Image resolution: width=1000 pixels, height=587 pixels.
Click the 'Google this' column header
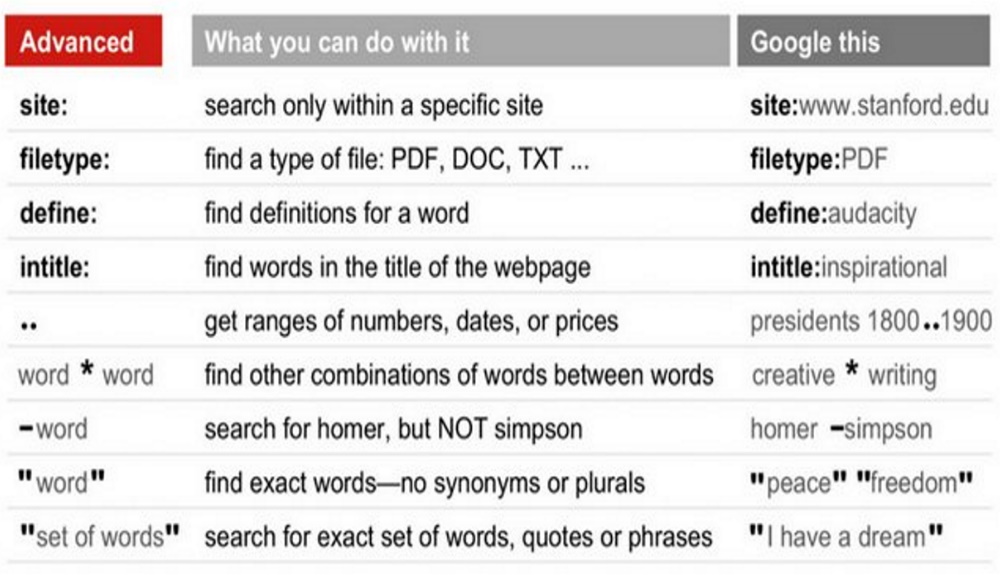864,41
